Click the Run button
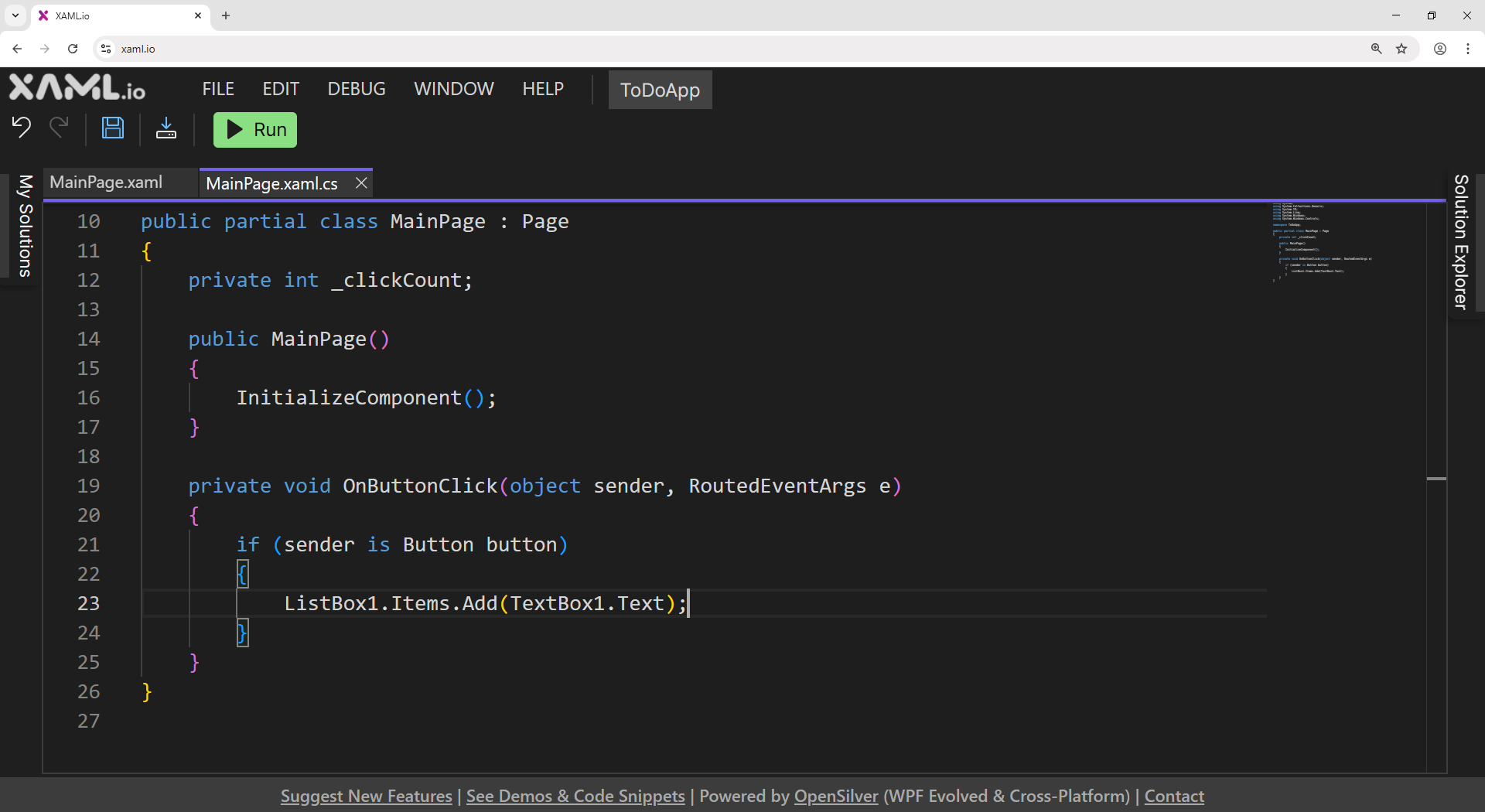The width and height of the screenshot is (1485, 812). [254, 129]
